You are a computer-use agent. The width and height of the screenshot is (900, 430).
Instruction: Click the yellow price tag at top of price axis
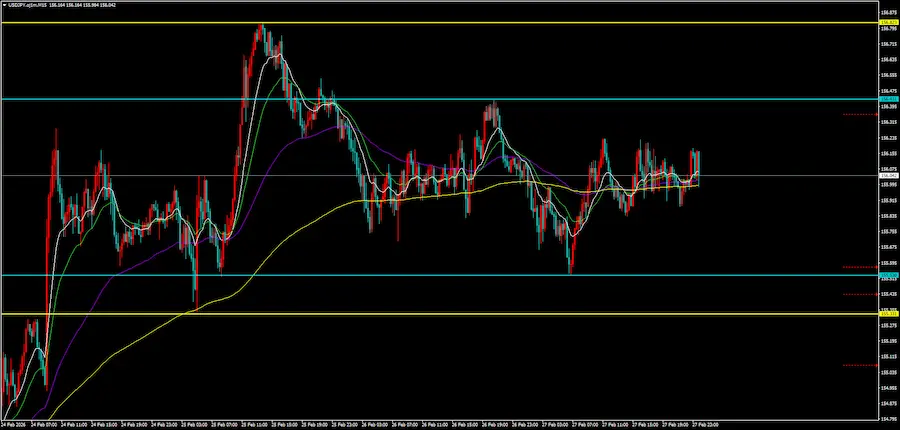point(888,22)
